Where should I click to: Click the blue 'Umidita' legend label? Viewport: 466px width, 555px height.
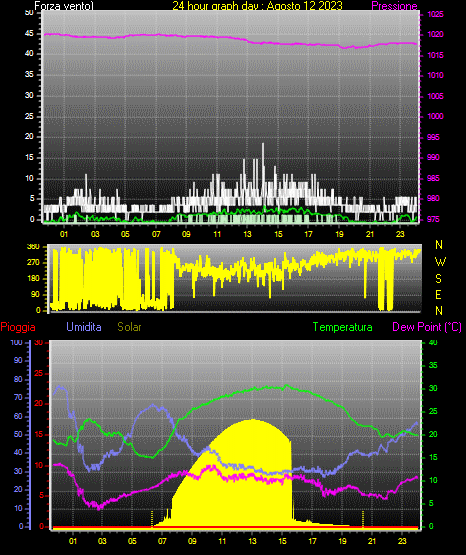(x=84, y=327)
